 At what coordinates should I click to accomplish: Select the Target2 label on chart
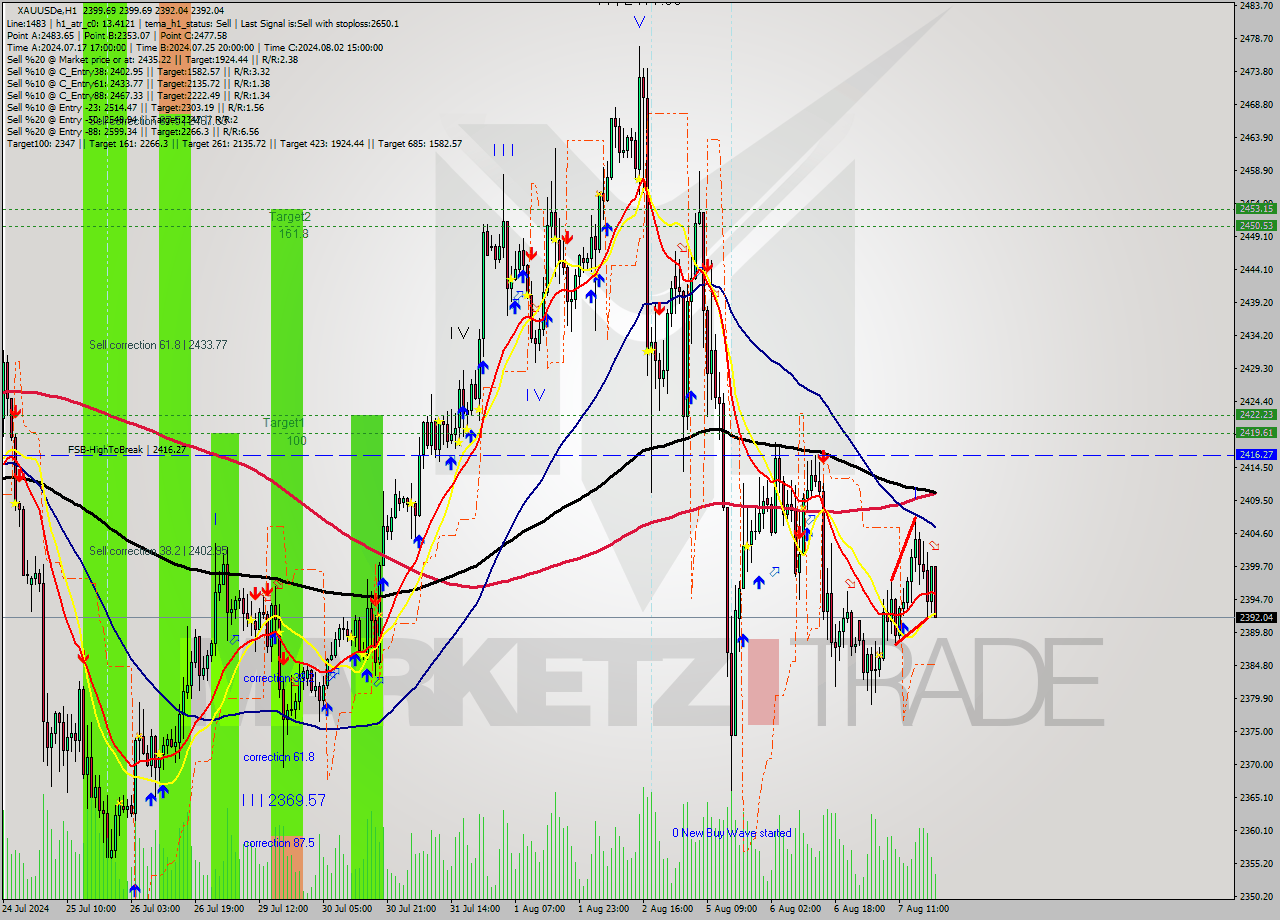(290, 217)
